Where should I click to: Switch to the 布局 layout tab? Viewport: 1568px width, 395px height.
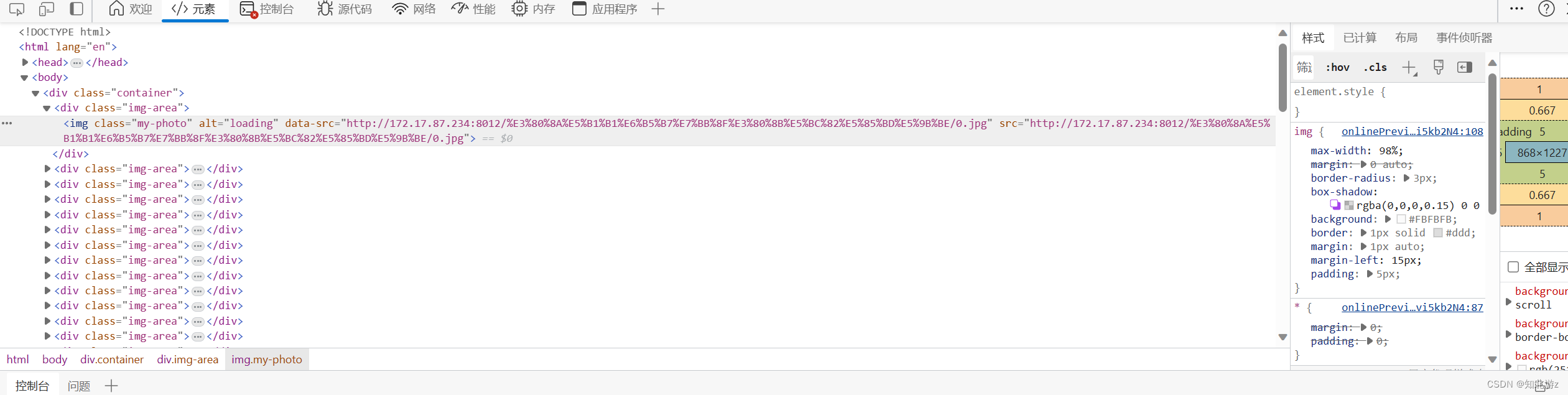tap(1406, 38)
